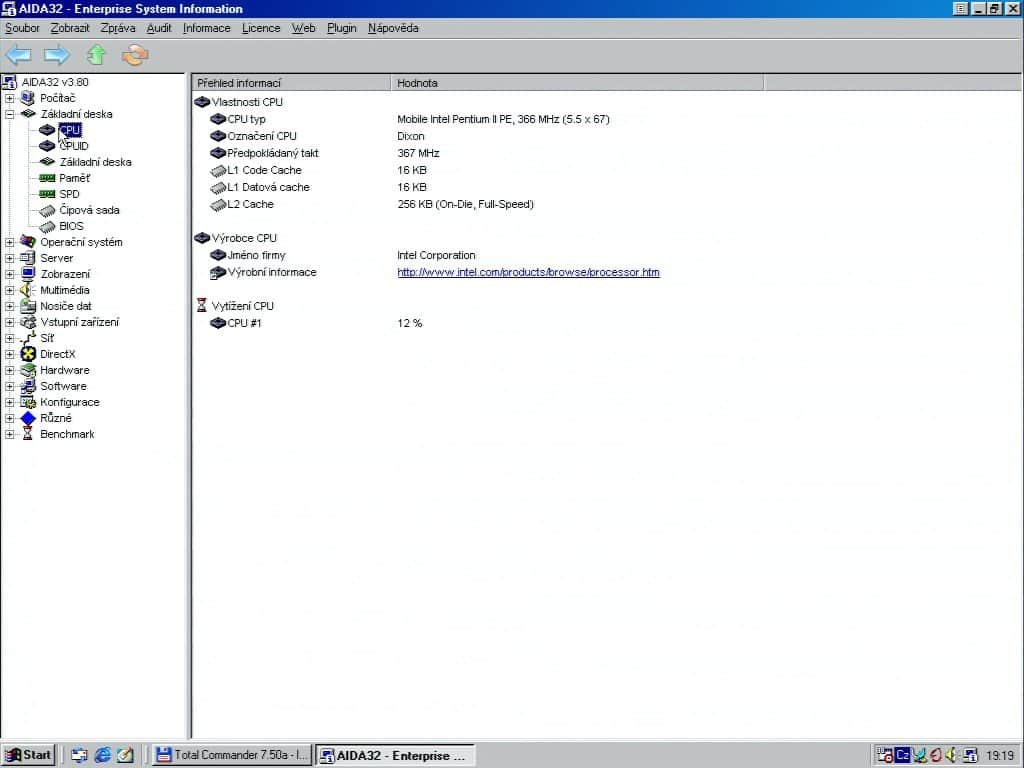The image size is (1024, 768).
Task: Expand the DirectX tree node
Action: pyautogui.click(x=9, y=354)
